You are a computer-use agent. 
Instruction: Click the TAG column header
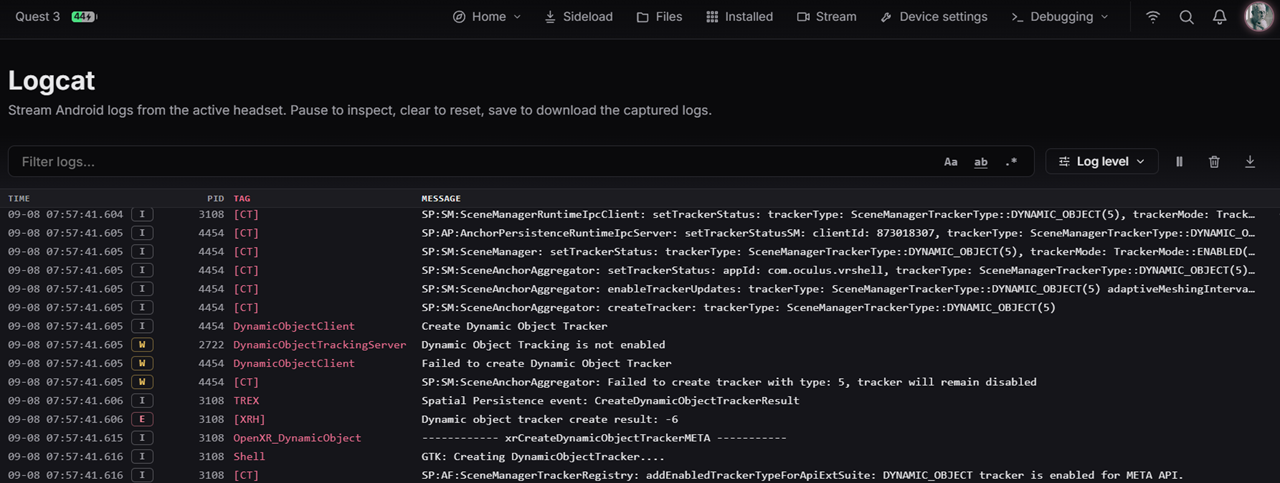coord(242,199)
